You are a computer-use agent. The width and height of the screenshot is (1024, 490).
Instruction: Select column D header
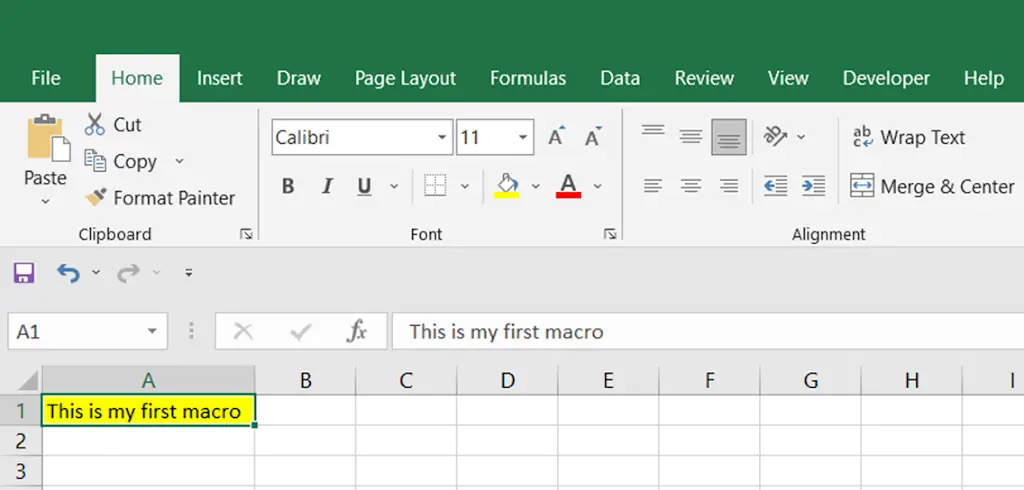[507, 380]
